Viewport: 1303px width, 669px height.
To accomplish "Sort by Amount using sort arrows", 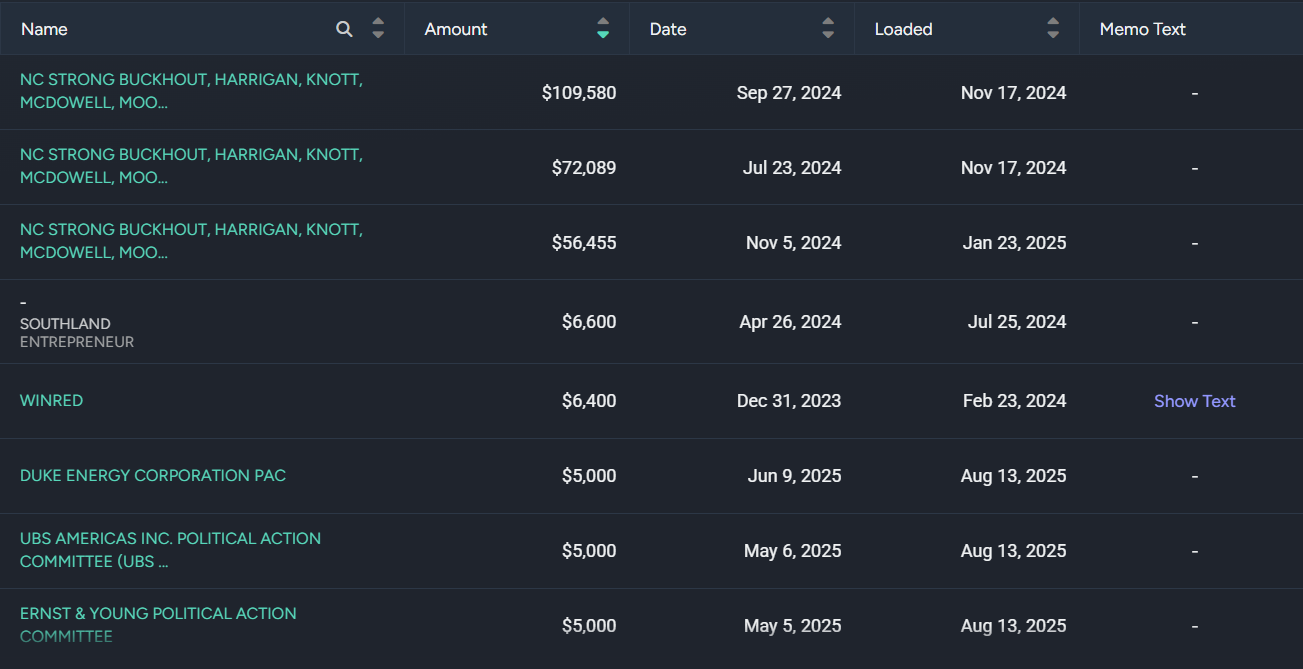I will tap(603, 29).
